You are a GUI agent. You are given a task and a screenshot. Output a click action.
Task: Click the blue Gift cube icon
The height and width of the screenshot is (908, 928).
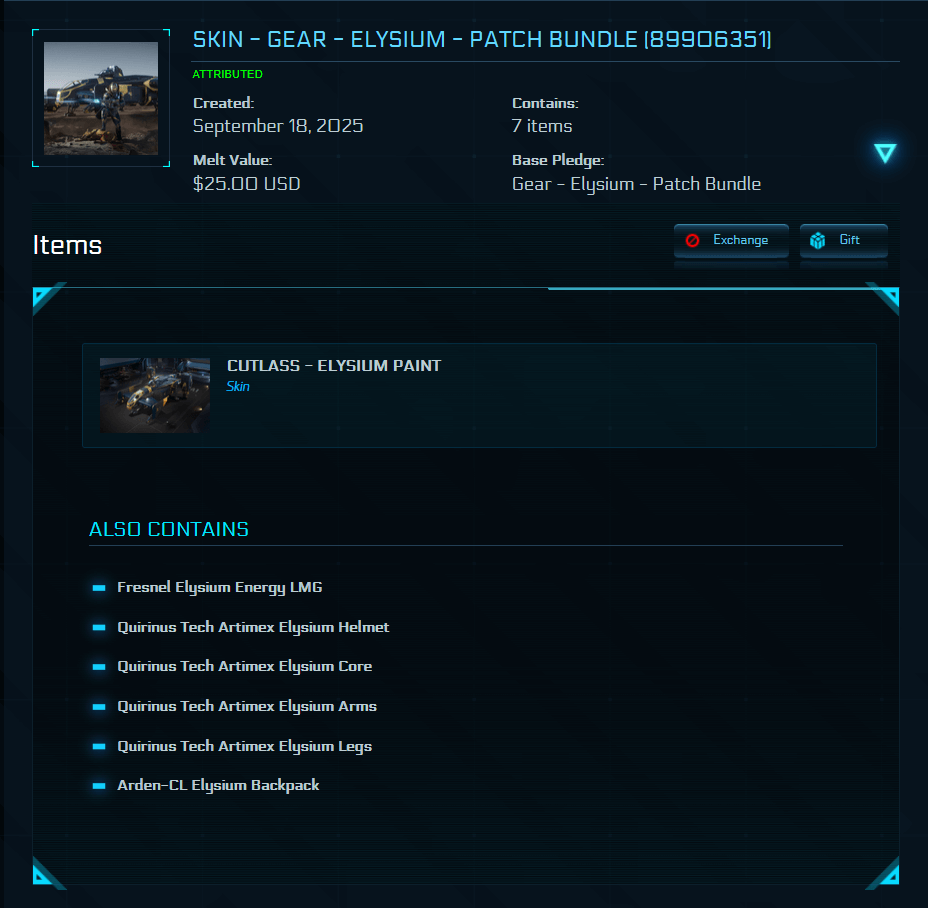pyautogui.click(x=818, y=241)
